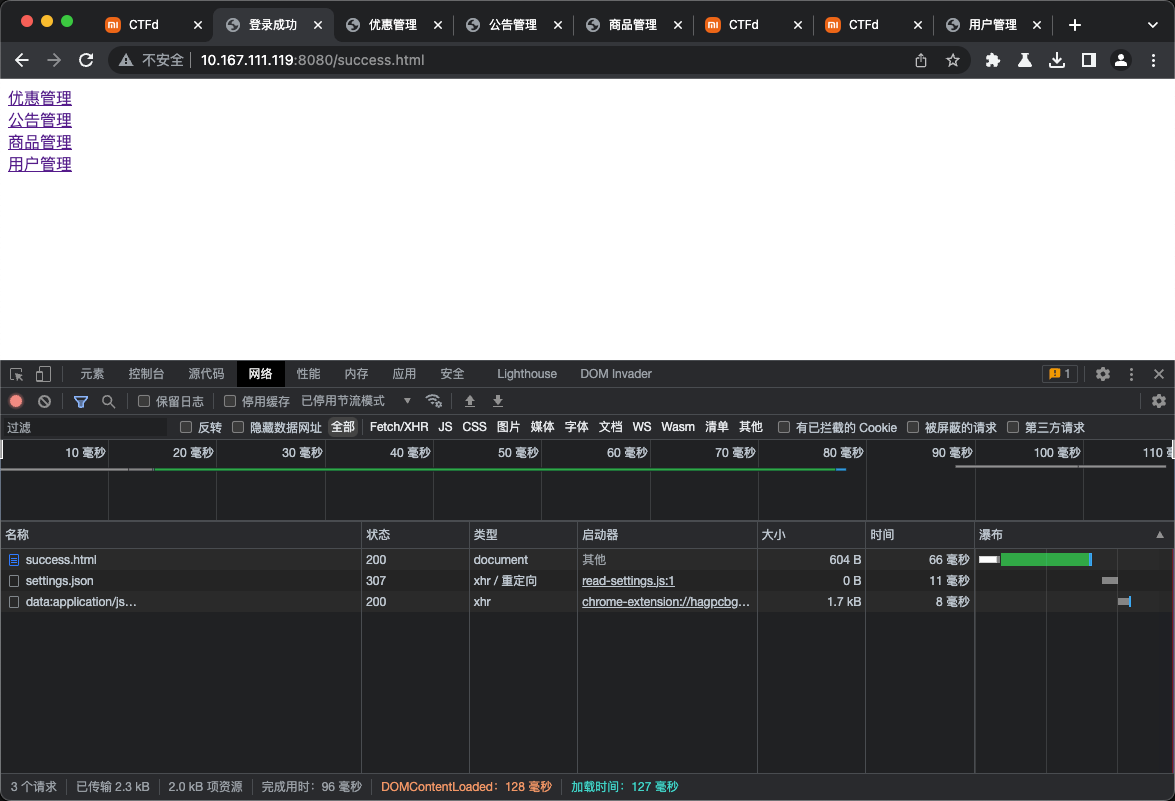This screenshot has height=801, width=1175.
Task: Click the import HAR upload icon
Action: 469,401
